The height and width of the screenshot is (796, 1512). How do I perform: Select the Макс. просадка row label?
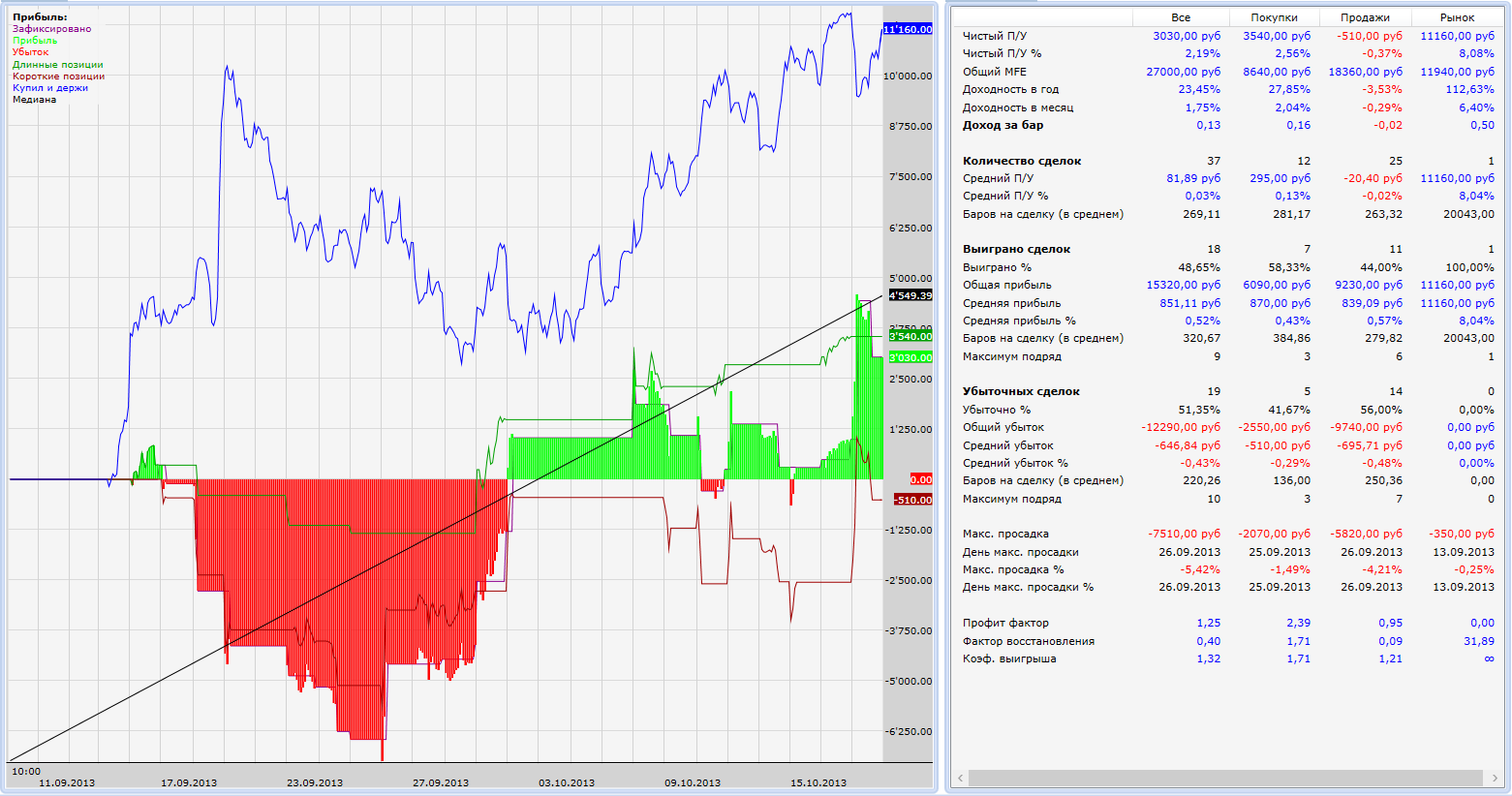1005,534
